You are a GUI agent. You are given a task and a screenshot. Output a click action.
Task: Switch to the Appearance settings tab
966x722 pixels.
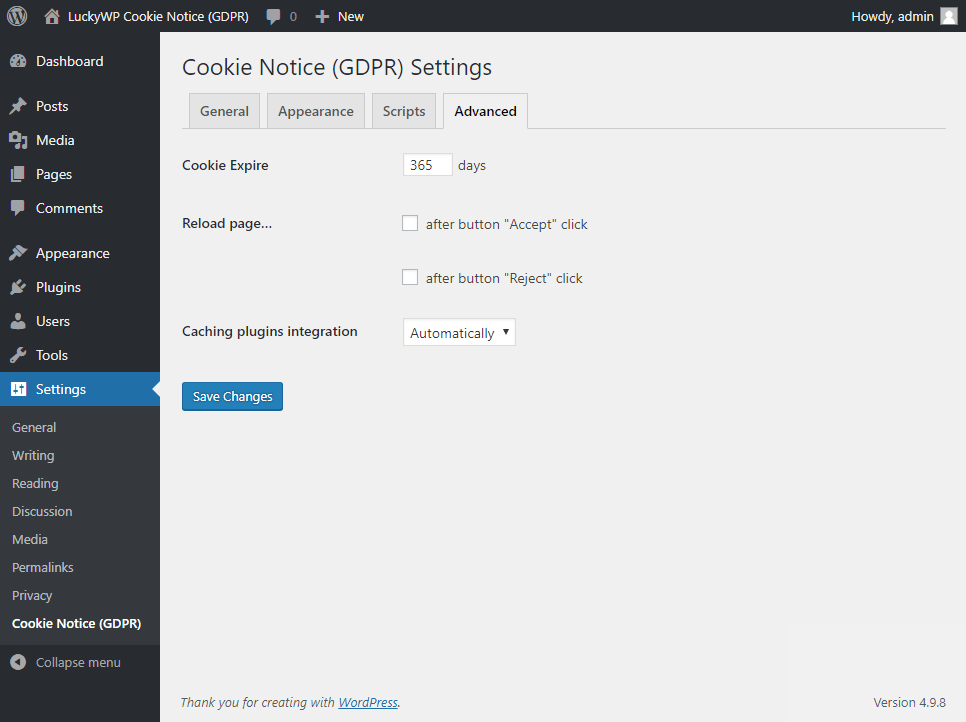point(315,111)
